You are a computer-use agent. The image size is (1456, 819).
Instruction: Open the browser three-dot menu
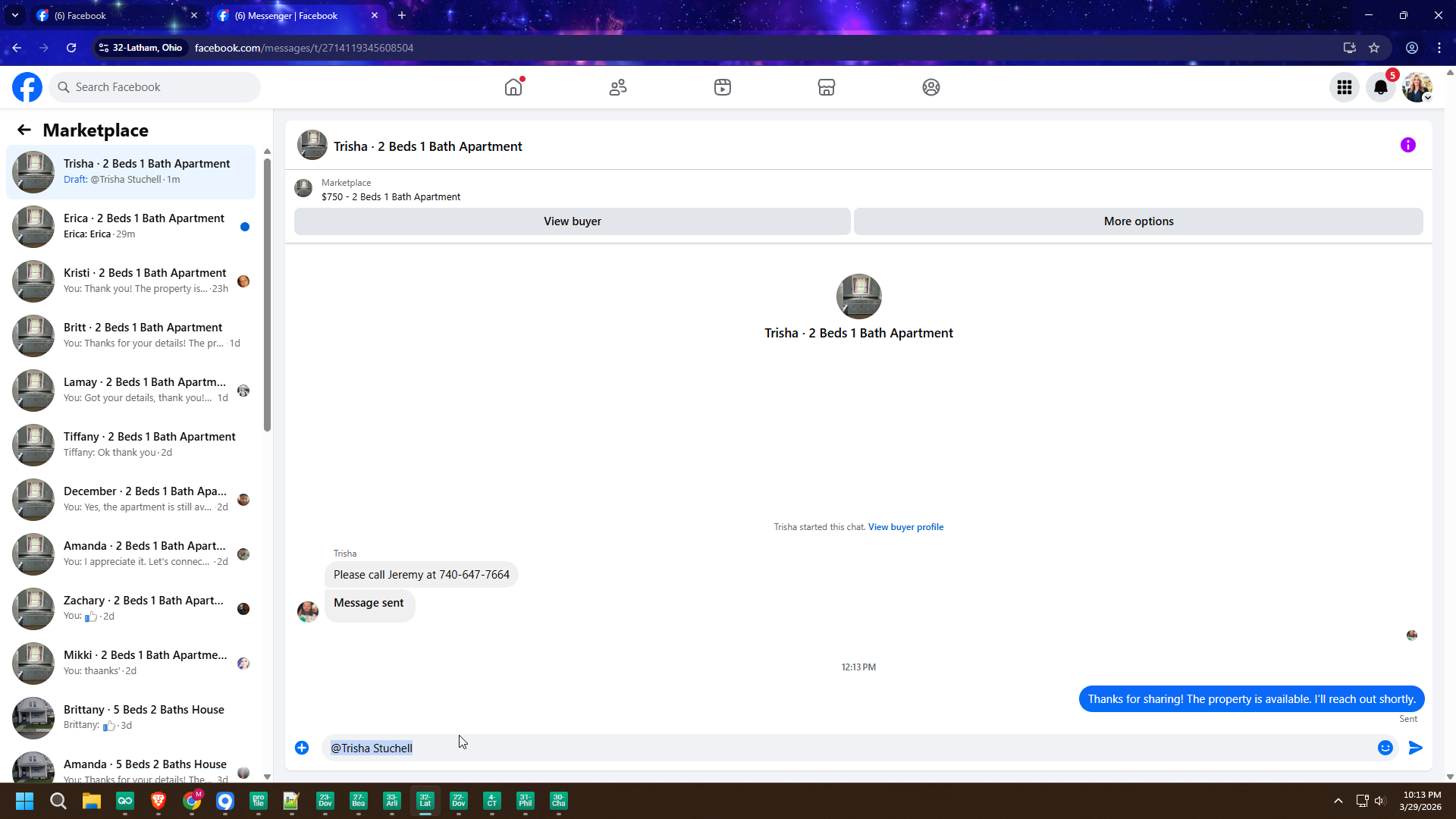(1439, 48)
